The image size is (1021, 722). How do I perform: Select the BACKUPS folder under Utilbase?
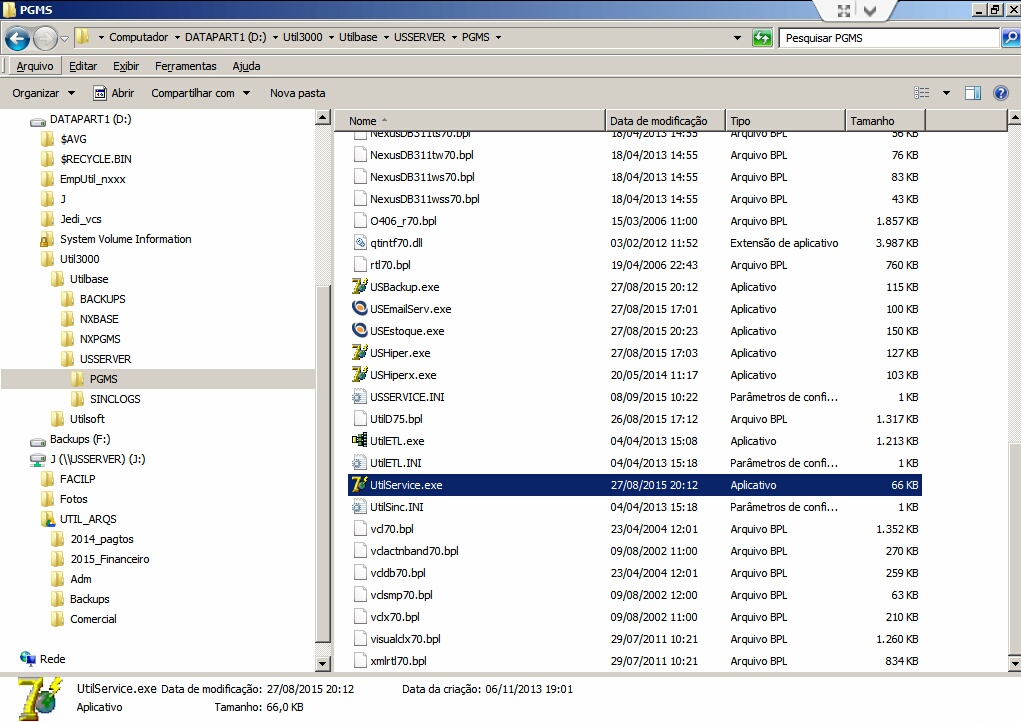(103, 299)
